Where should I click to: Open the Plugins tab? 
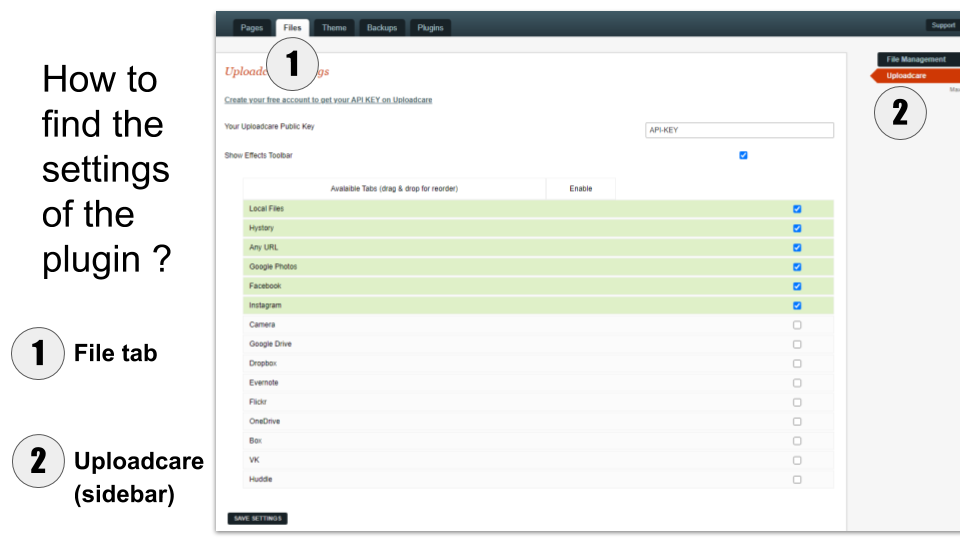pyautogui.click(x=430, y=28)
